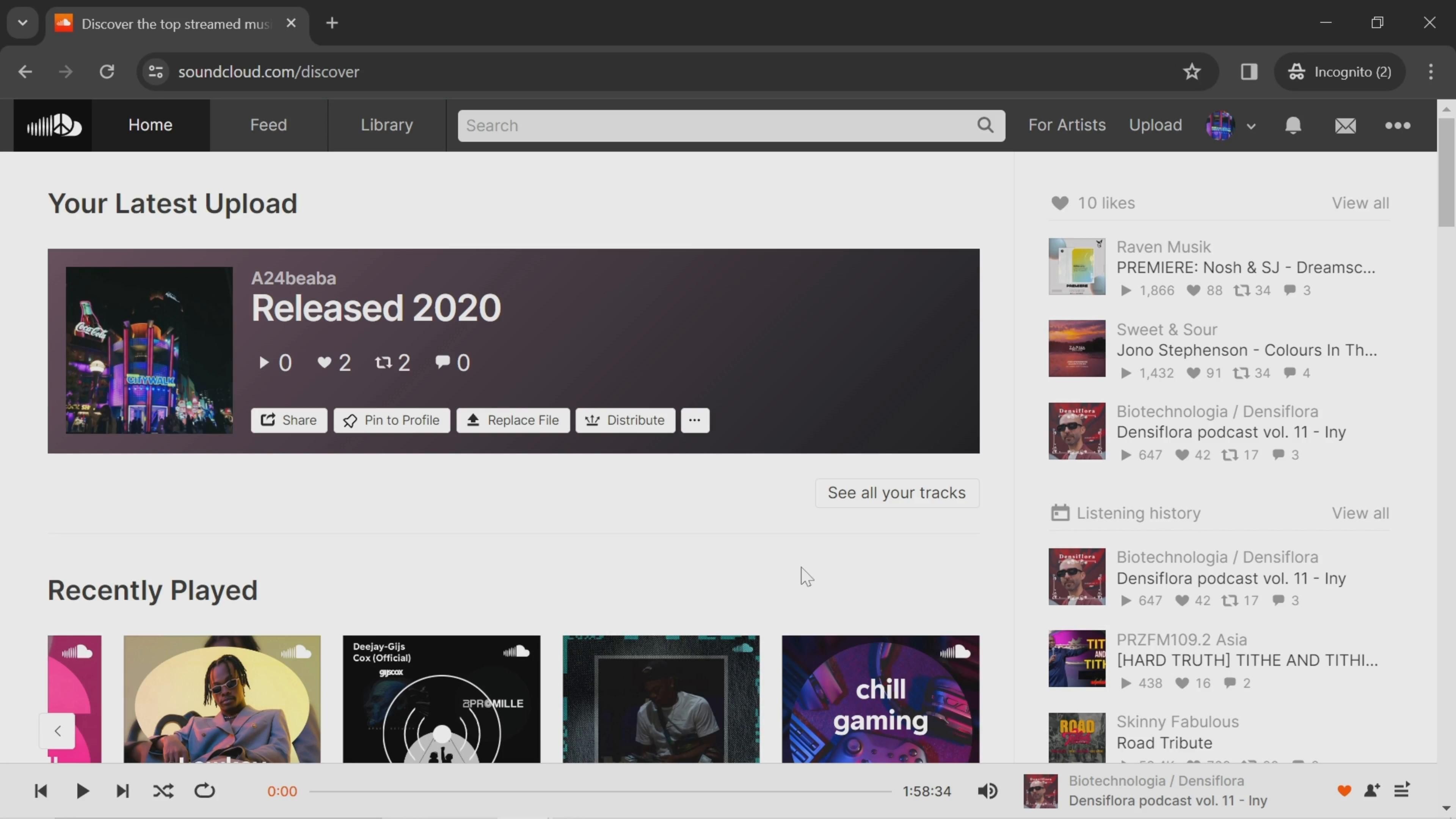
Task: Toggle shuffle in the player bar
Action: pyautogui.click(x=163, y=791)
